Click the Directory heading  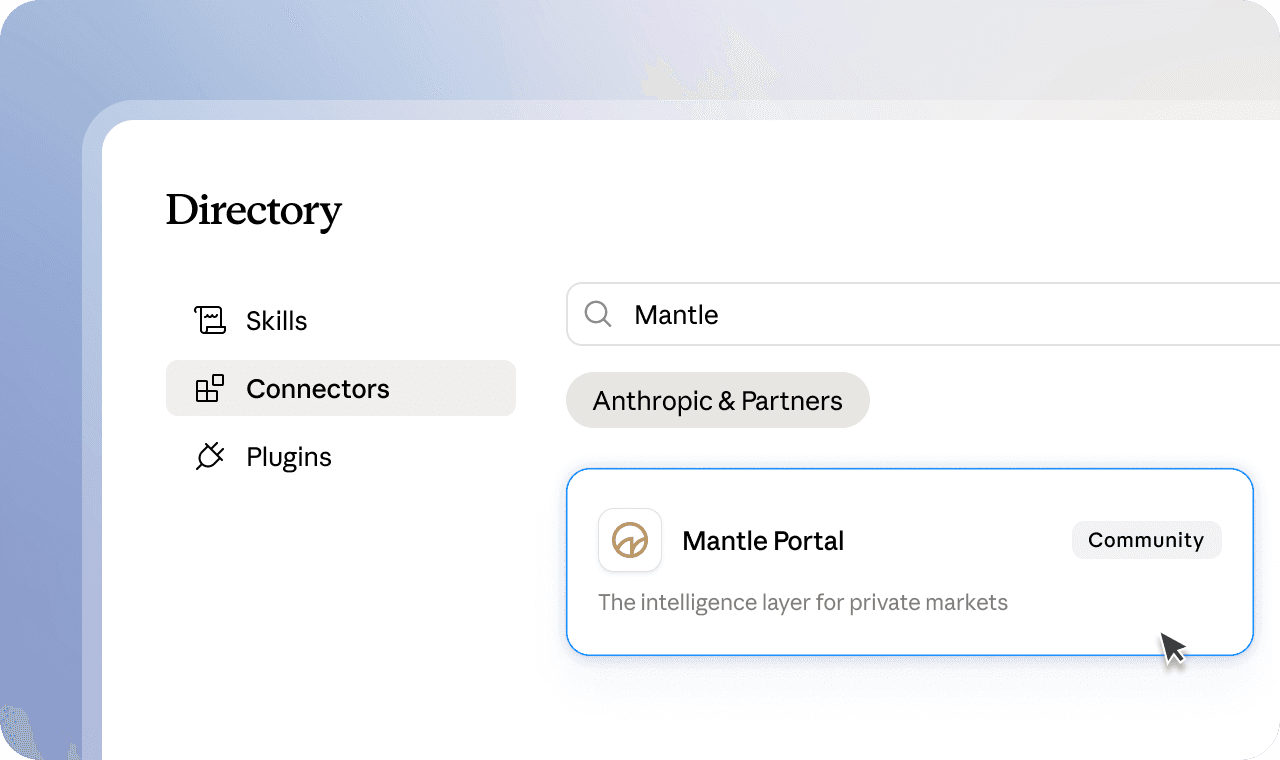pyautogui.click(x=254, y=211)
